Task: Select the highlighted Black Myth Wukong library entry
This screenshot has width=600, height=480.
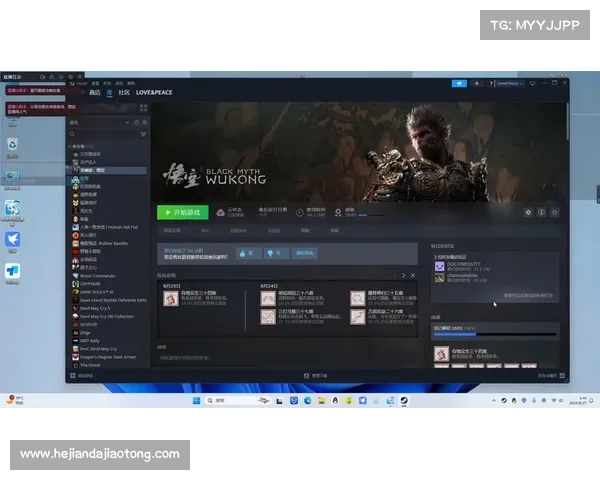Action: point(108,170)
